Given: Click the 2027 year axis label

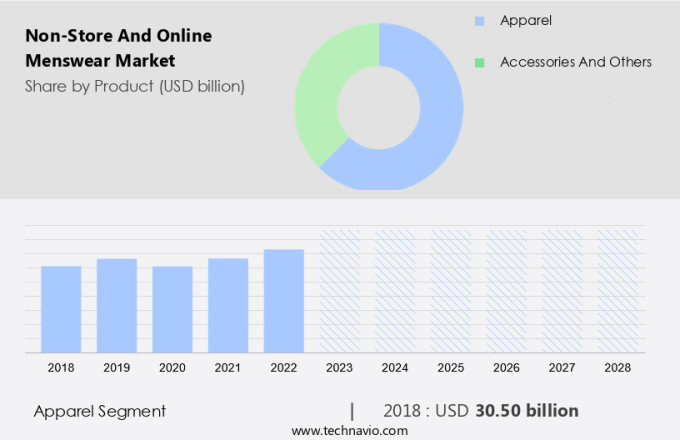Looking at the screenshot, I should point(562,368).
